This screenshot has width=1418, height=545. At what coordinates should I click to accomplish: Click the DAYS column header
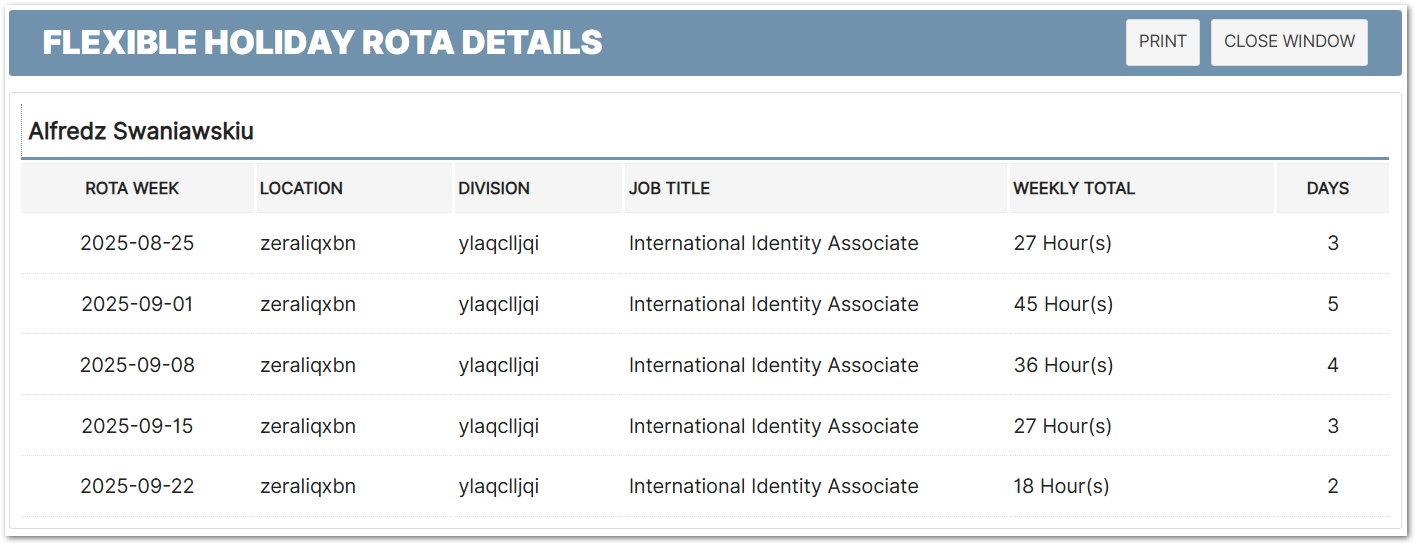1327,188
